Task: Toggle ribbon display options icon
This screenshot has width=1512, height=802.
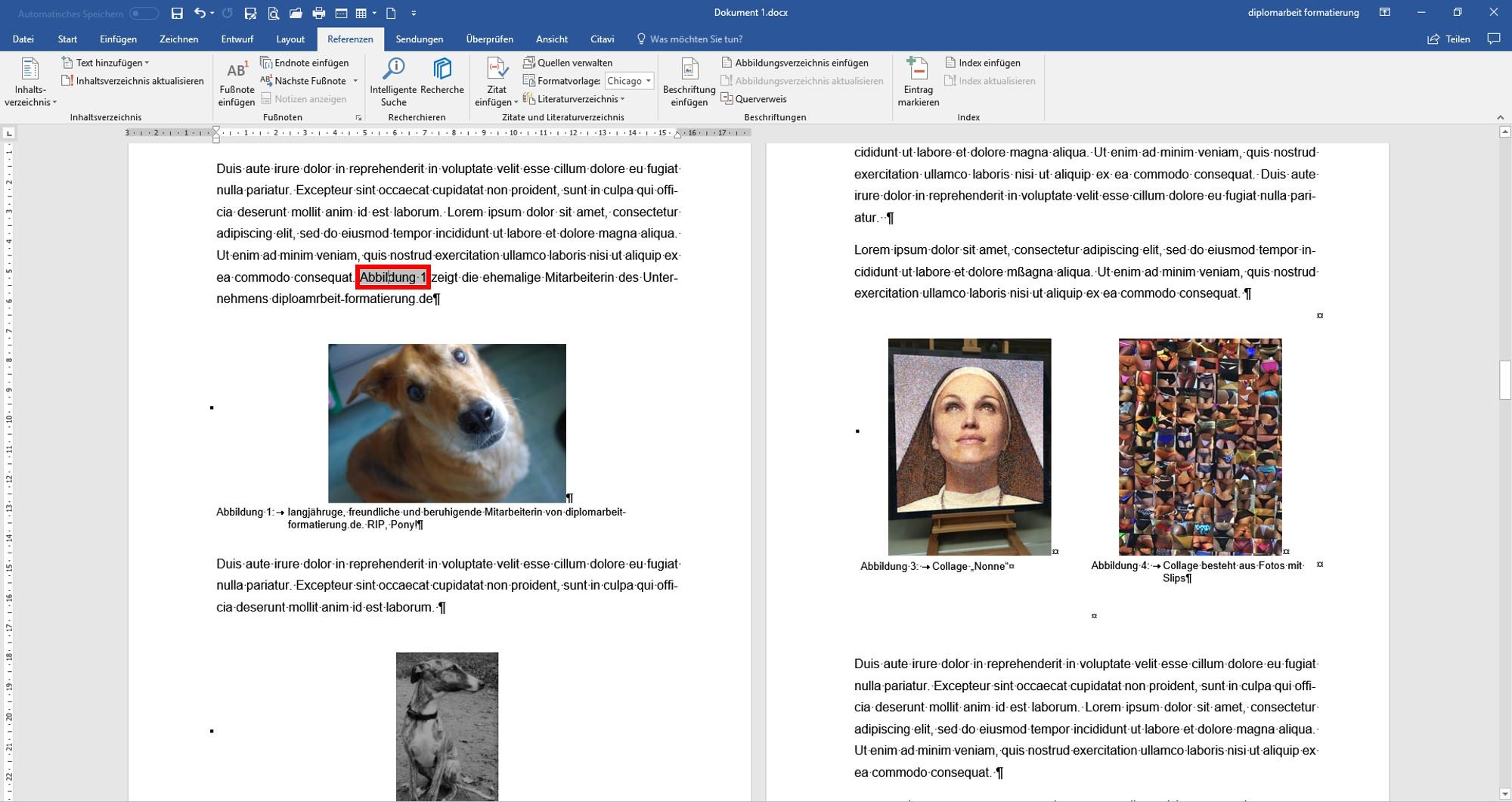Action: tap(1384, 13)
